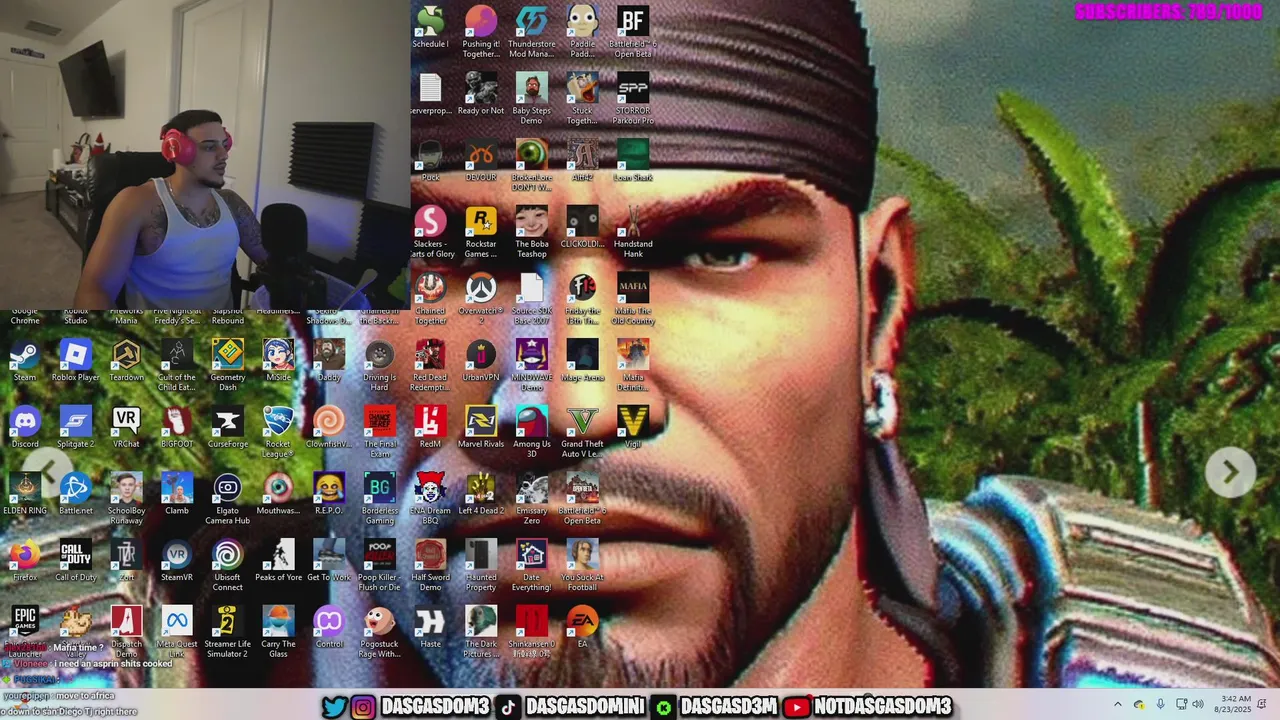Select Mafia The Old Country icon
Image resolution: width=1280 pixels, height=720 pixels.
[x=633, y=300]
